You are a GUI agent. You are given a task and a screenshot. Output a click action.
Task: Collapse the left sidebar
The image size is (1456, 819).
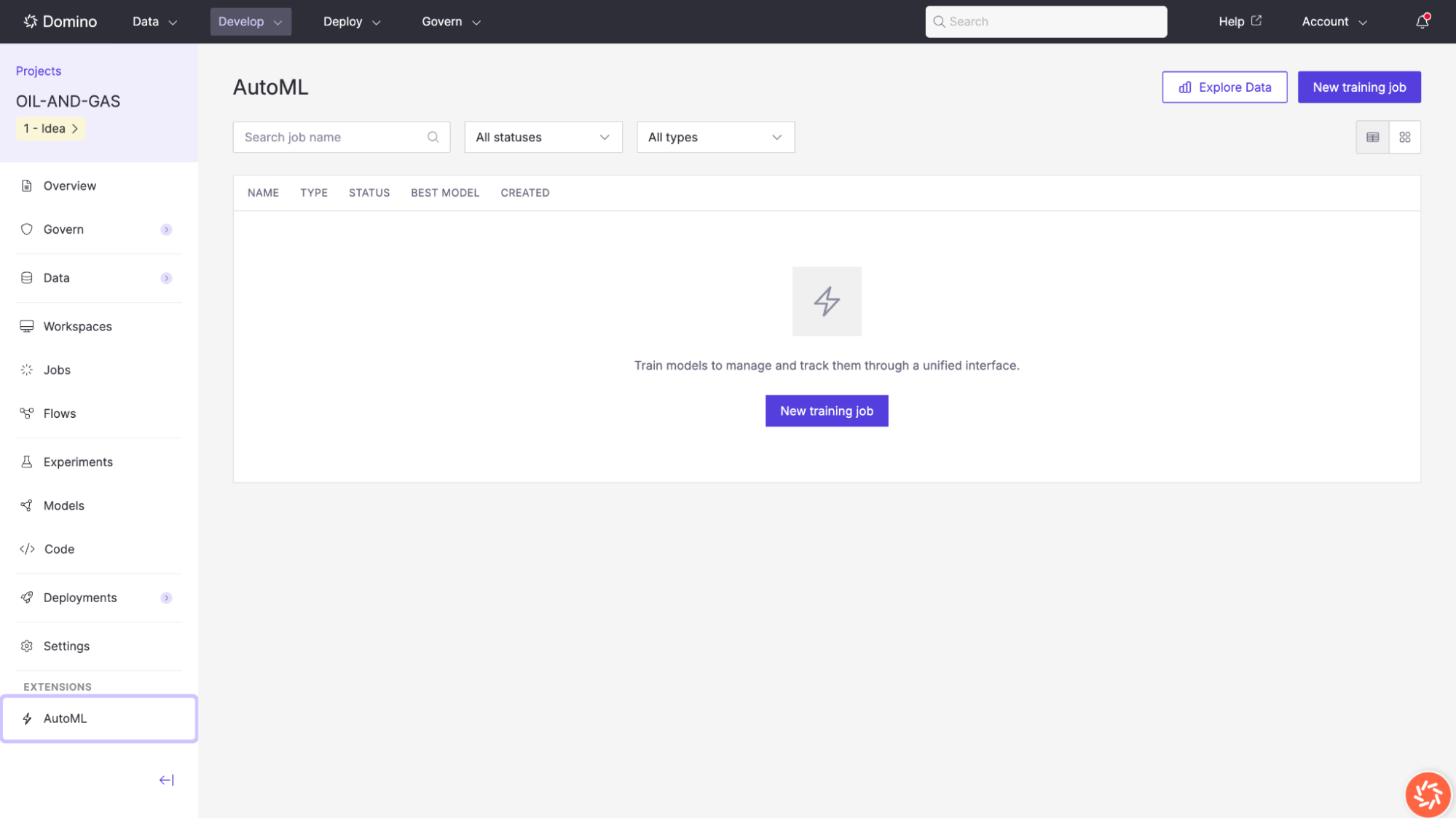click(166, 780)
